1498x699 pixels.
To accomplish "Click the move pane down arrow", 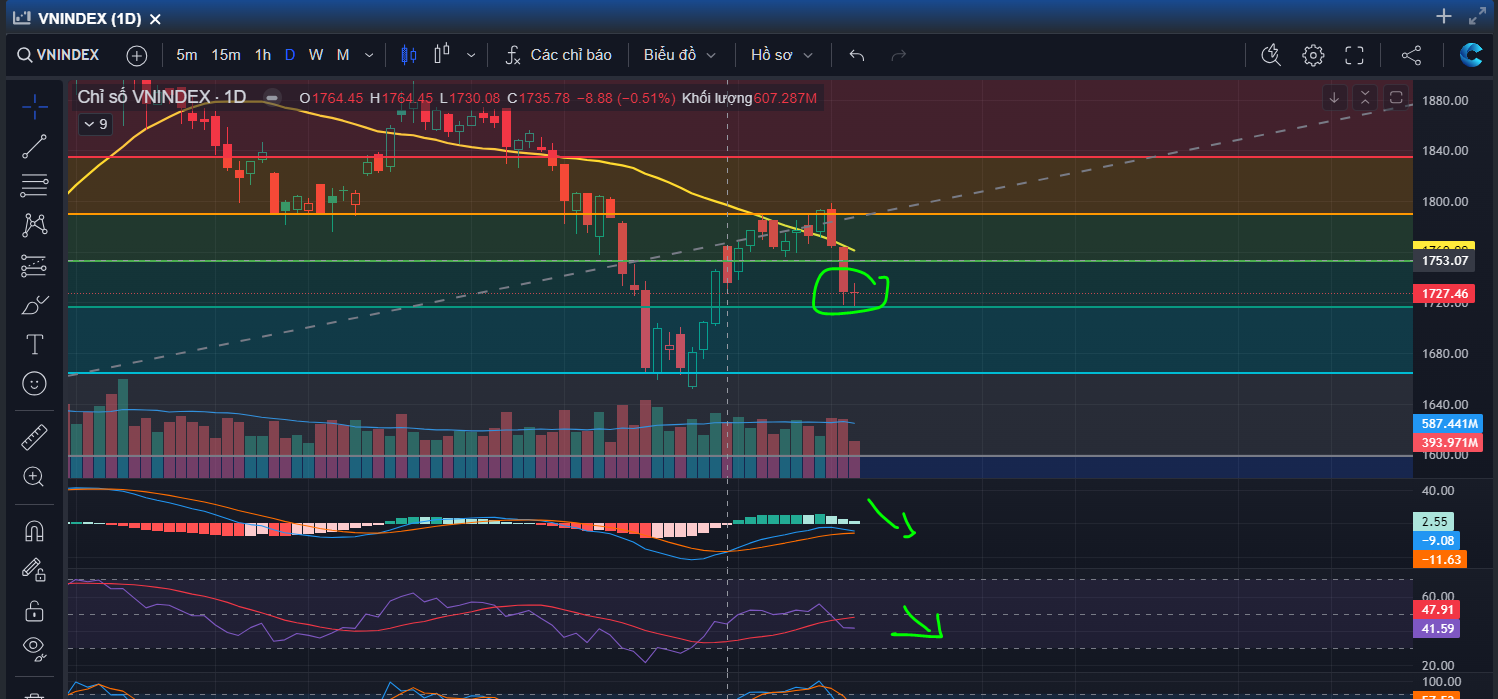I will coord(1334,97).
